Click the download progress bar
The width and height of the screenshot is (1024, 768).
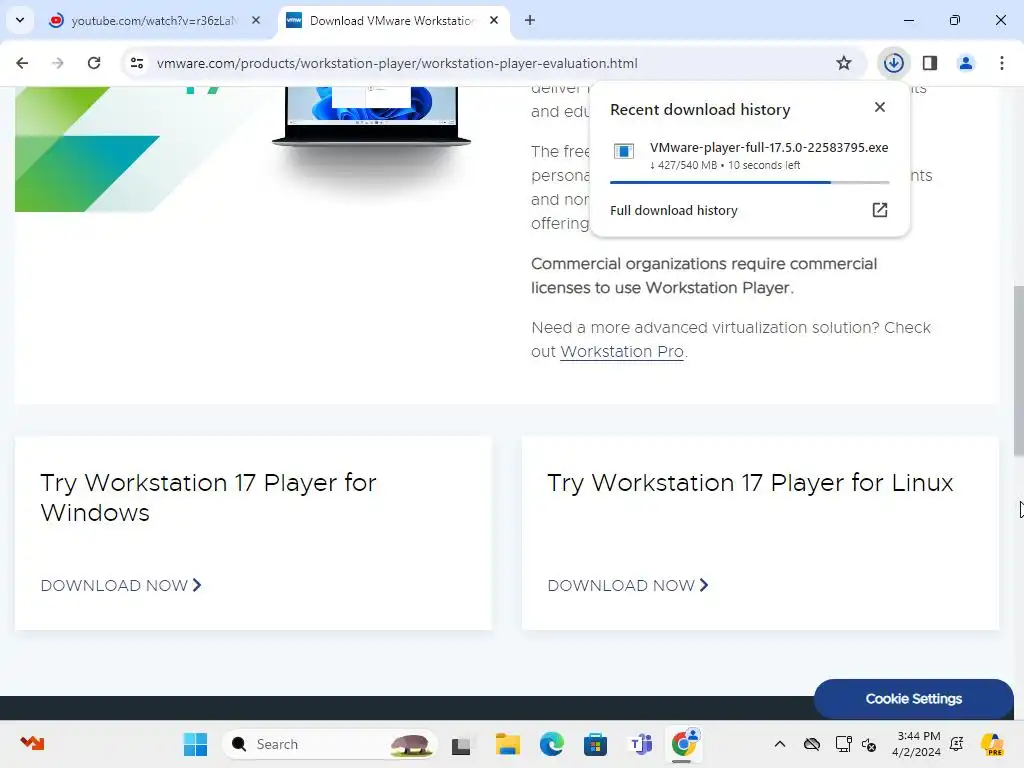click(x=750, y=182)
